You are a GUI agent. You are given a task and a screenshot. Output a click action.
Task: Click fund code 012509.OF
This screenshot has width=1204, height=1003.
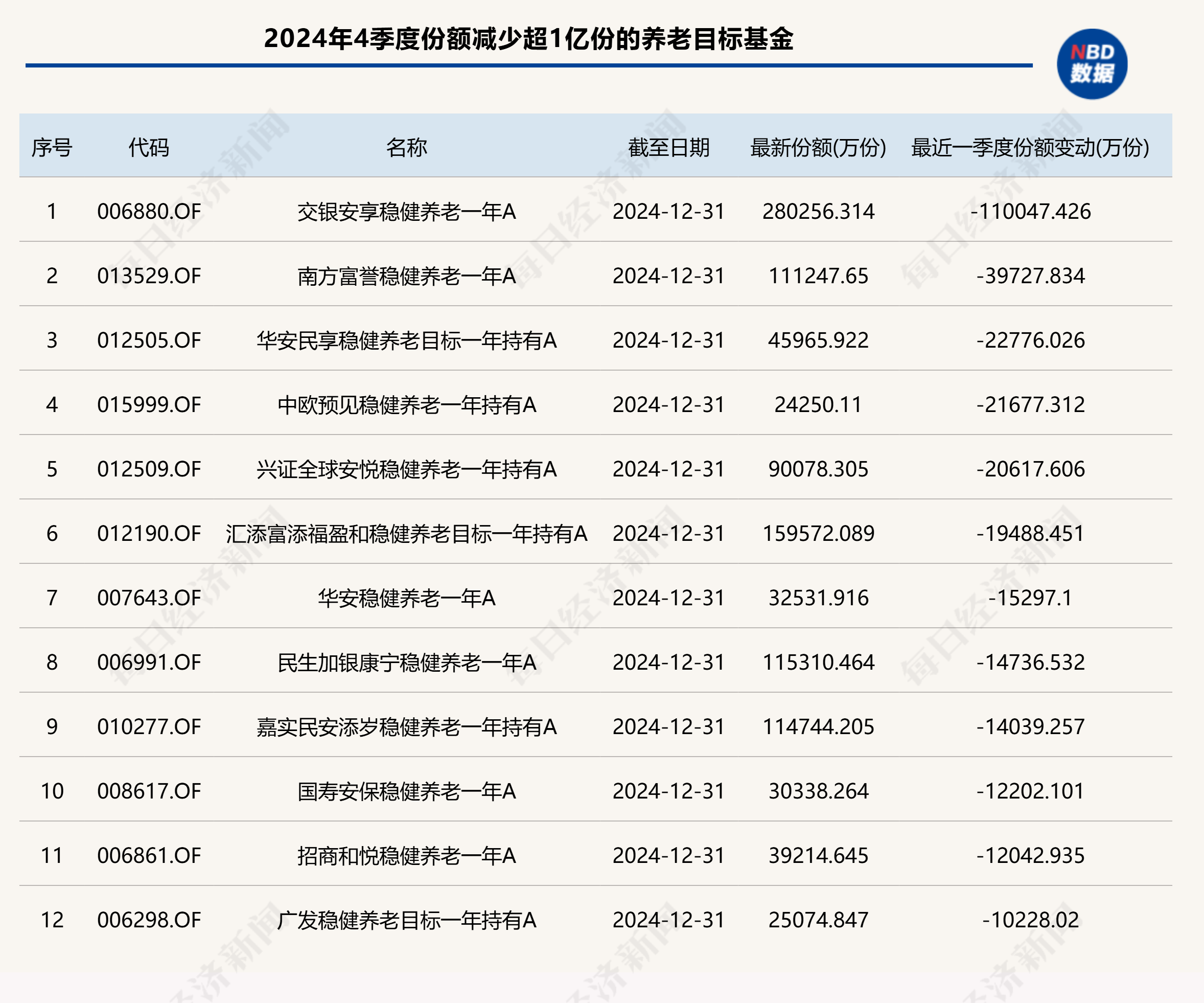149,469
